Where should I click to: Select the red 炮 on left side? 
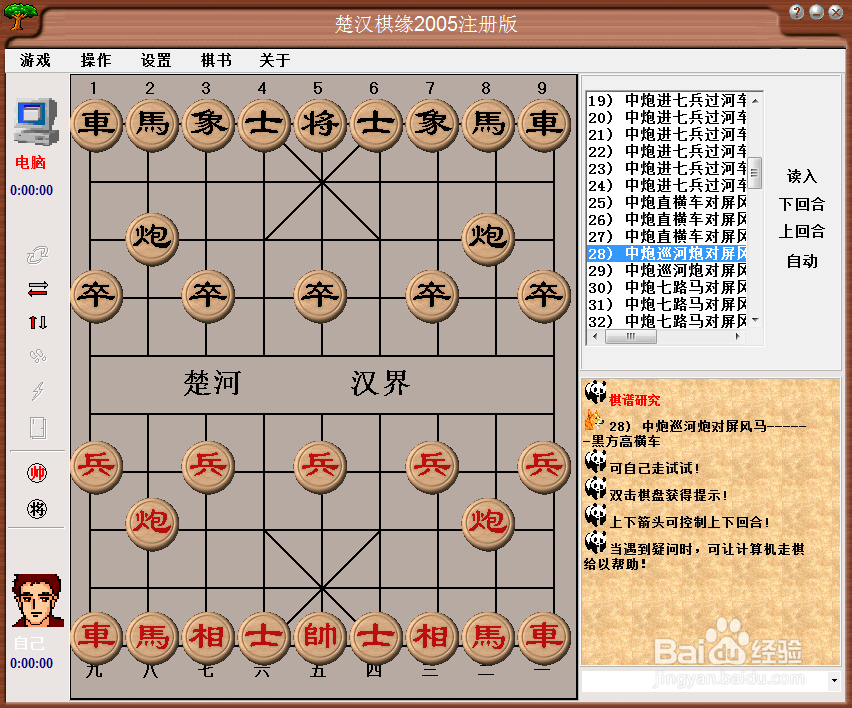[152, 523]
